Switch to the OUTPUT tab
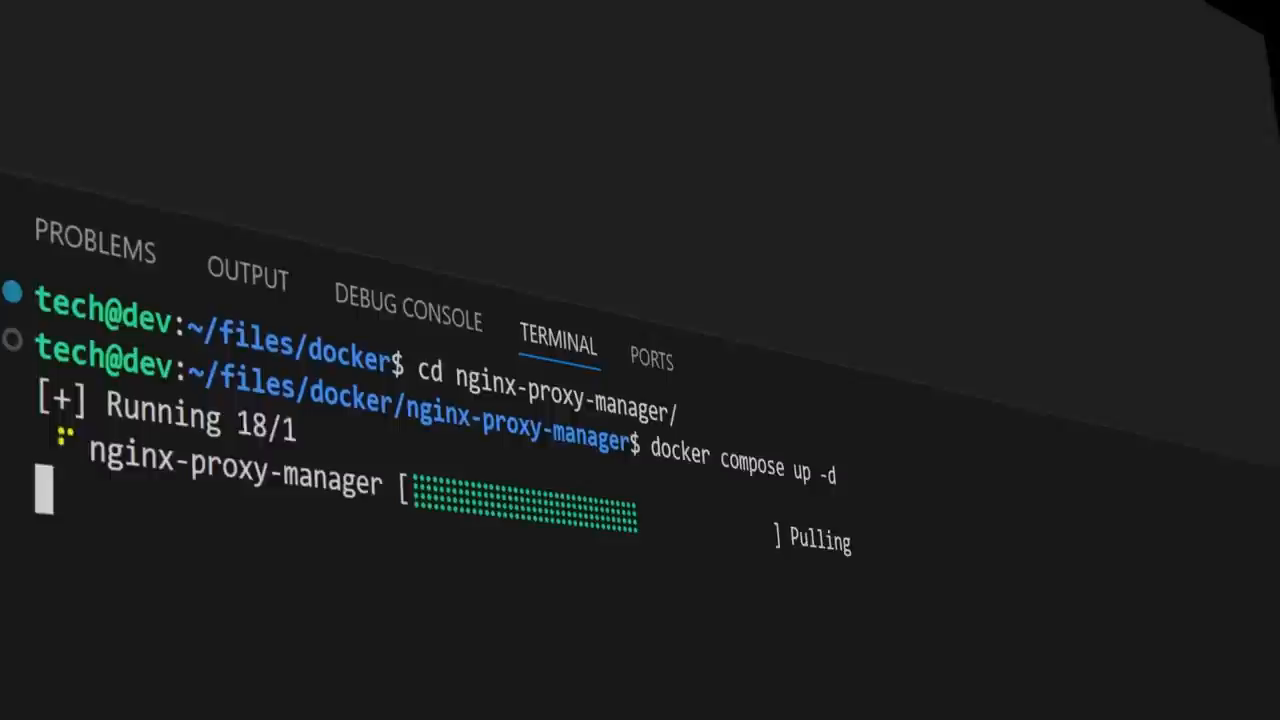This screenshot has height=720, width=1280. 248,273
